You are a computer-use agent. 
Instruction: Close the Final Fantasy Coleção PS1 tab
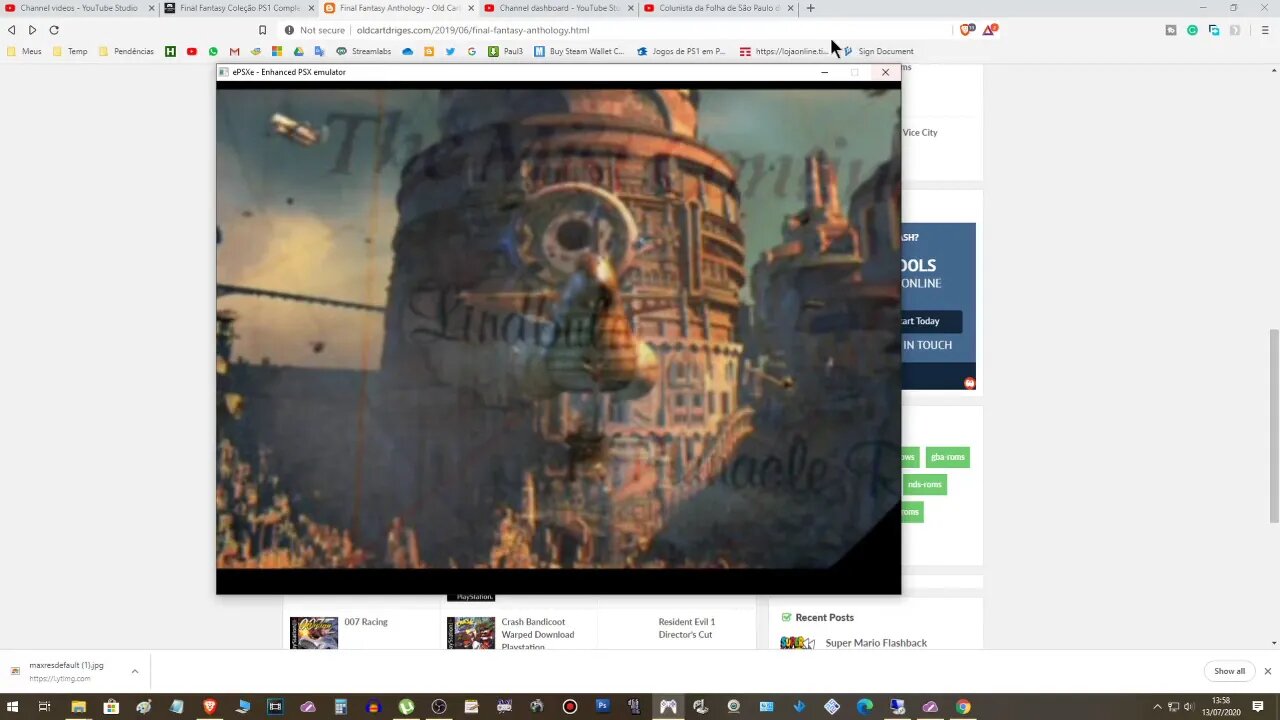[311, 8]
